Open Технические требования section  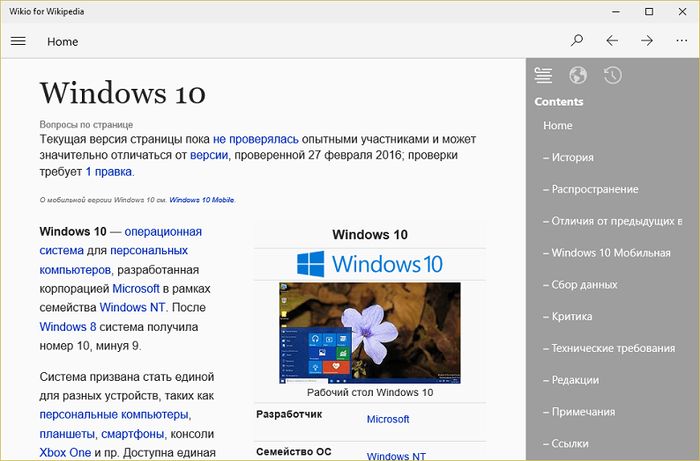coord(609,348)
